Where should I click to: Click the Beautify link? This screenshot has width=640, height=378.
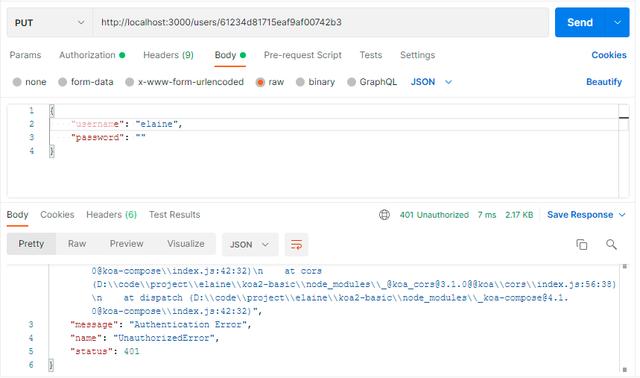[604, 82]
